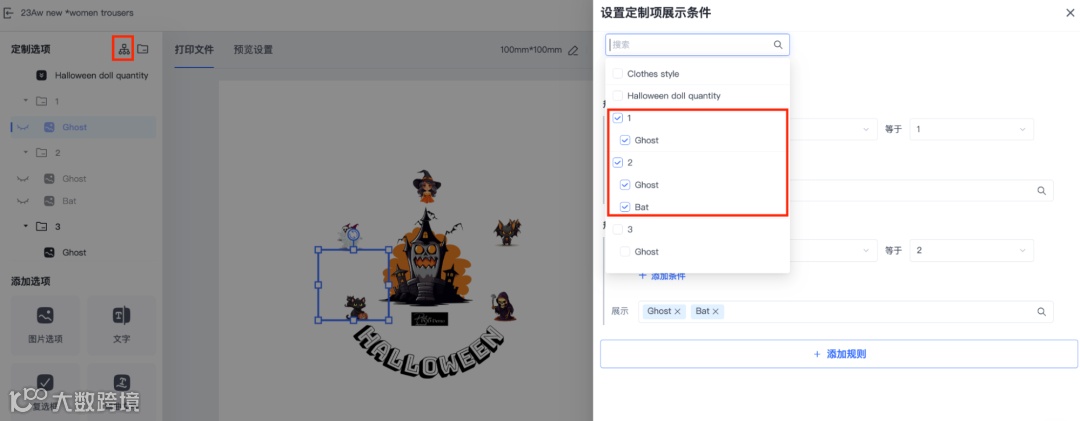This screenshot has width=1080, height=421.
Task: Uncheck the folder 2 checkbox in dropdown
Action: (618, 163)
